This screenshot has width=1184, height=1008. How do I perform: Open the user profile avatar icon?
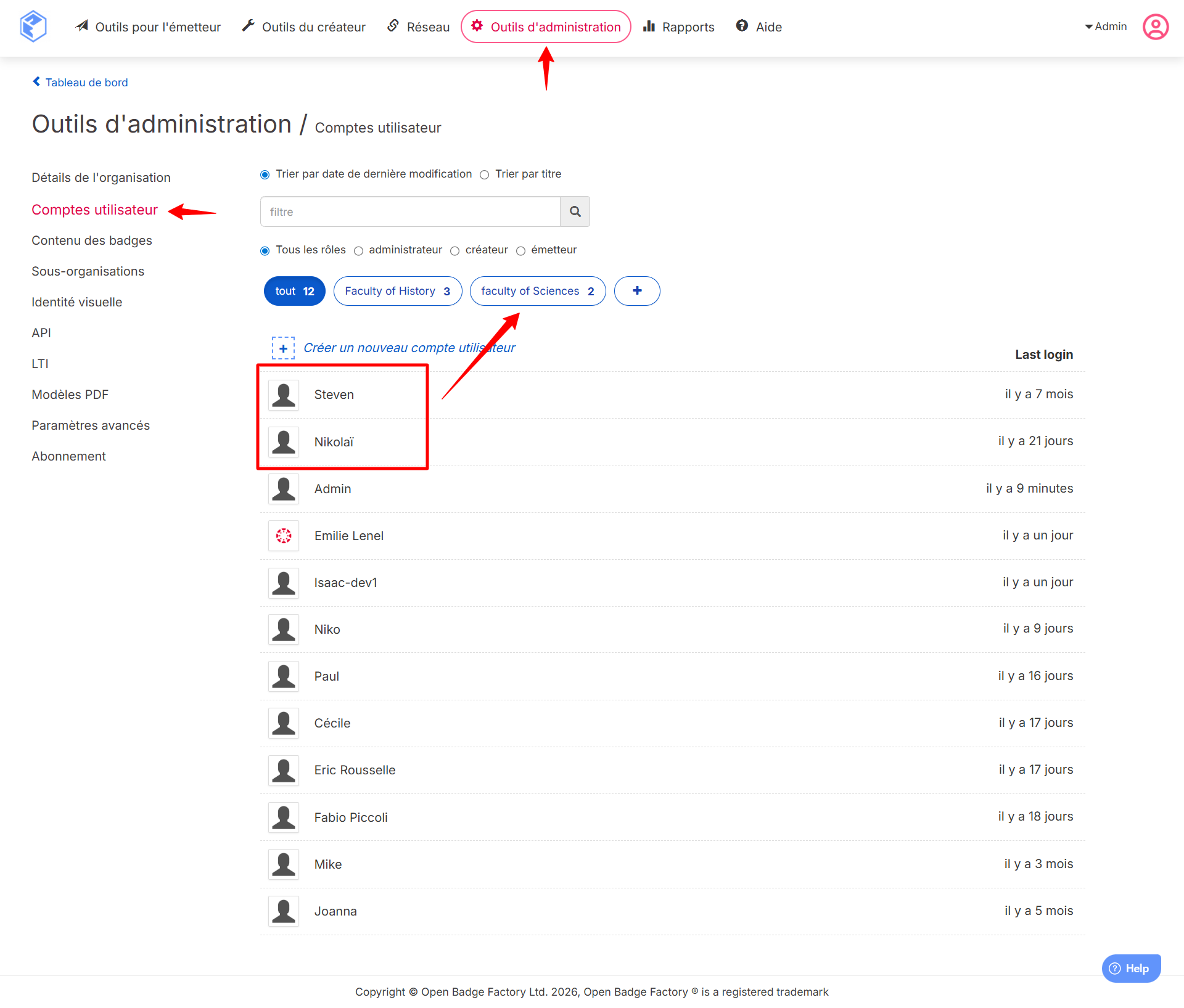[x=1155, y=27]
